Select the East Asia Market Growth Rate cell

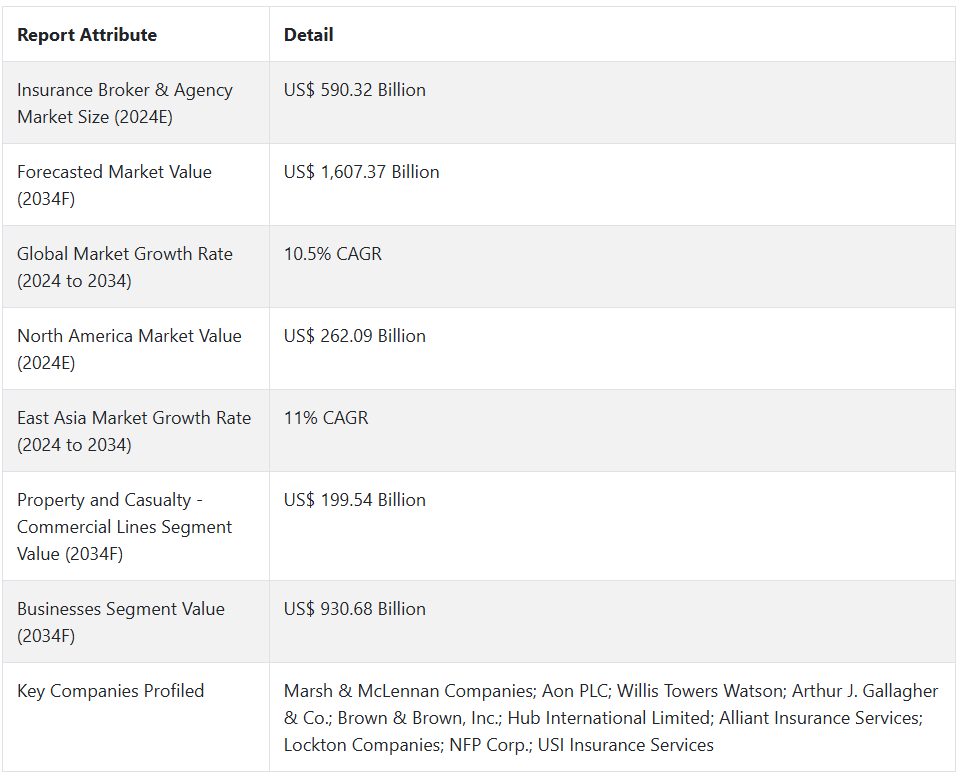(x=134, y=431)
